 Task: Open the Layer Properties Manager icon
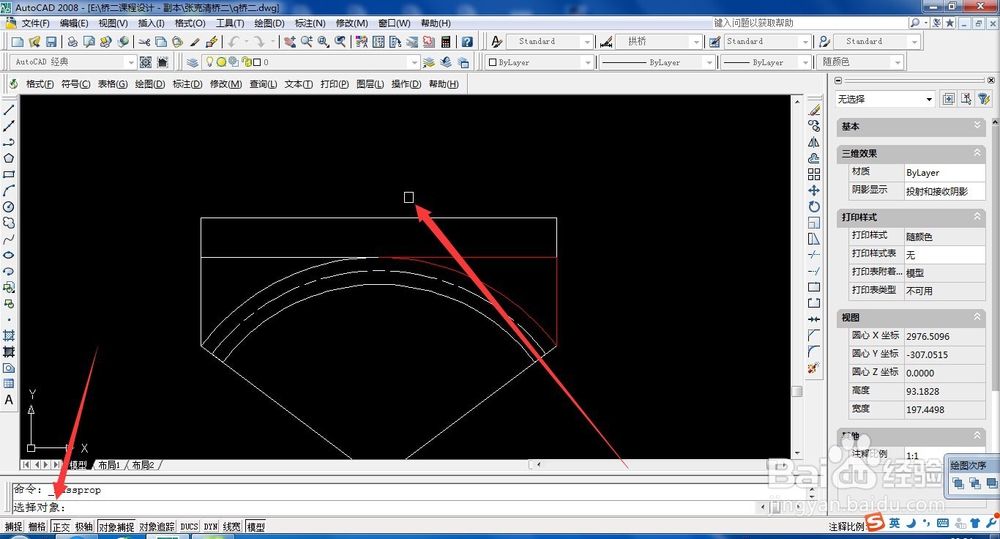(193, 62)
